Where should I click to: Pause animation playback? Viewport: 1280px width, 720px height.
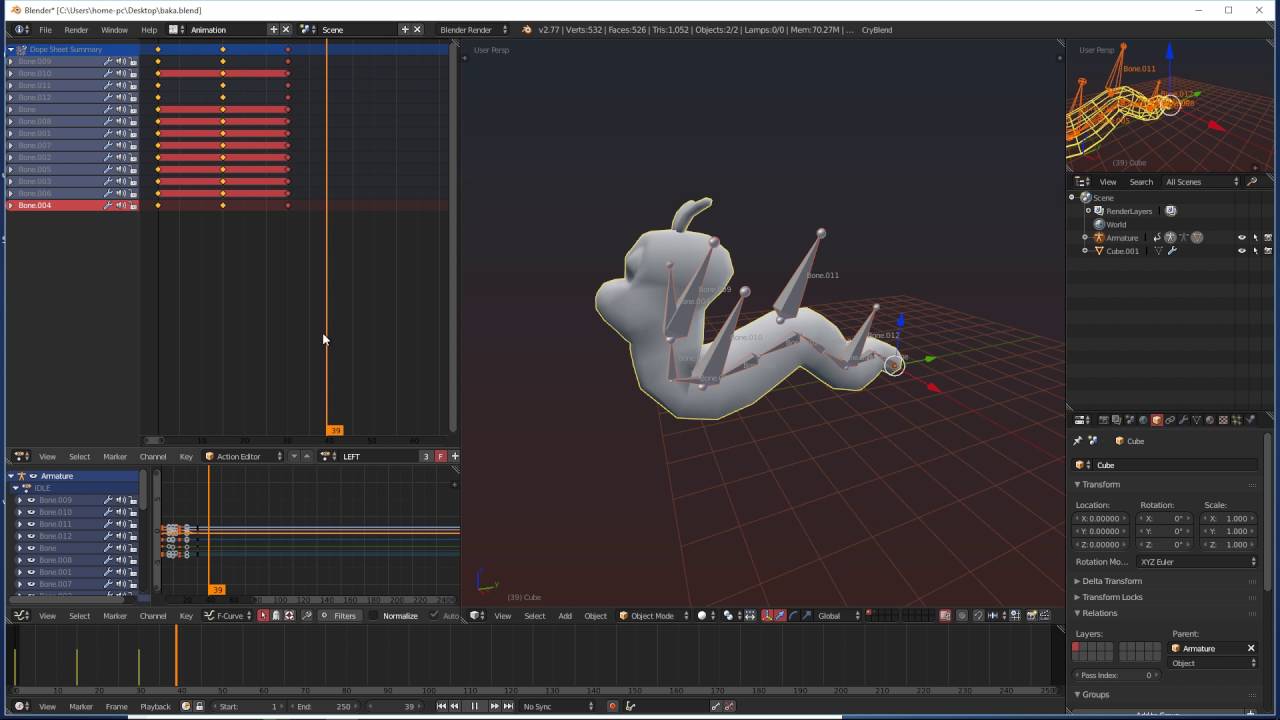point(474,707)
